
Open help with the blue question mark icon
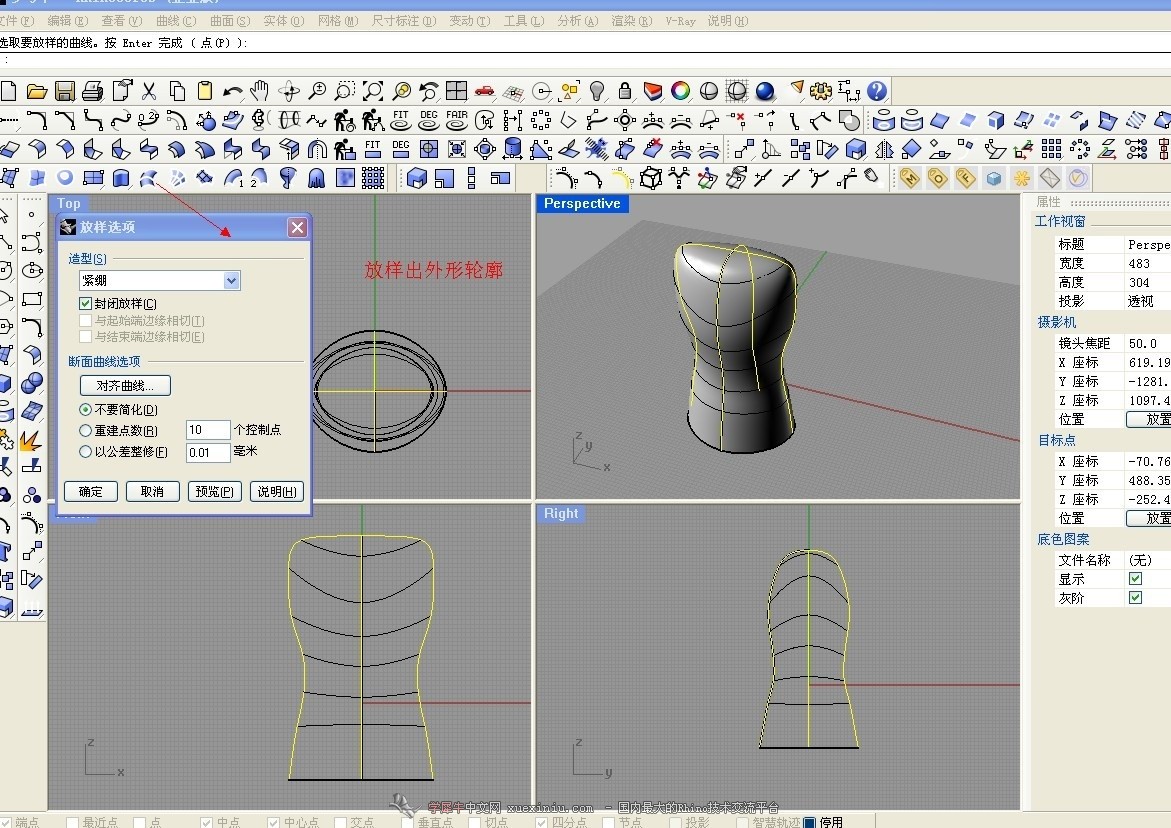[877, 91]
